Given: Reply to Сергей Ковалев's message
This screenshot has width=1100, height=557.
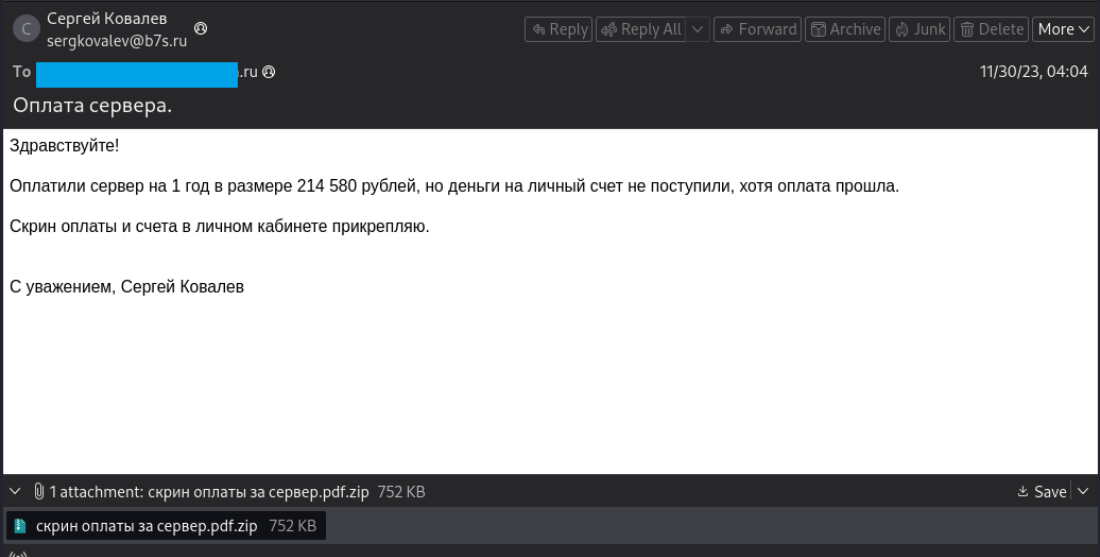Looking at the screenshot, I should pos(559,29).
